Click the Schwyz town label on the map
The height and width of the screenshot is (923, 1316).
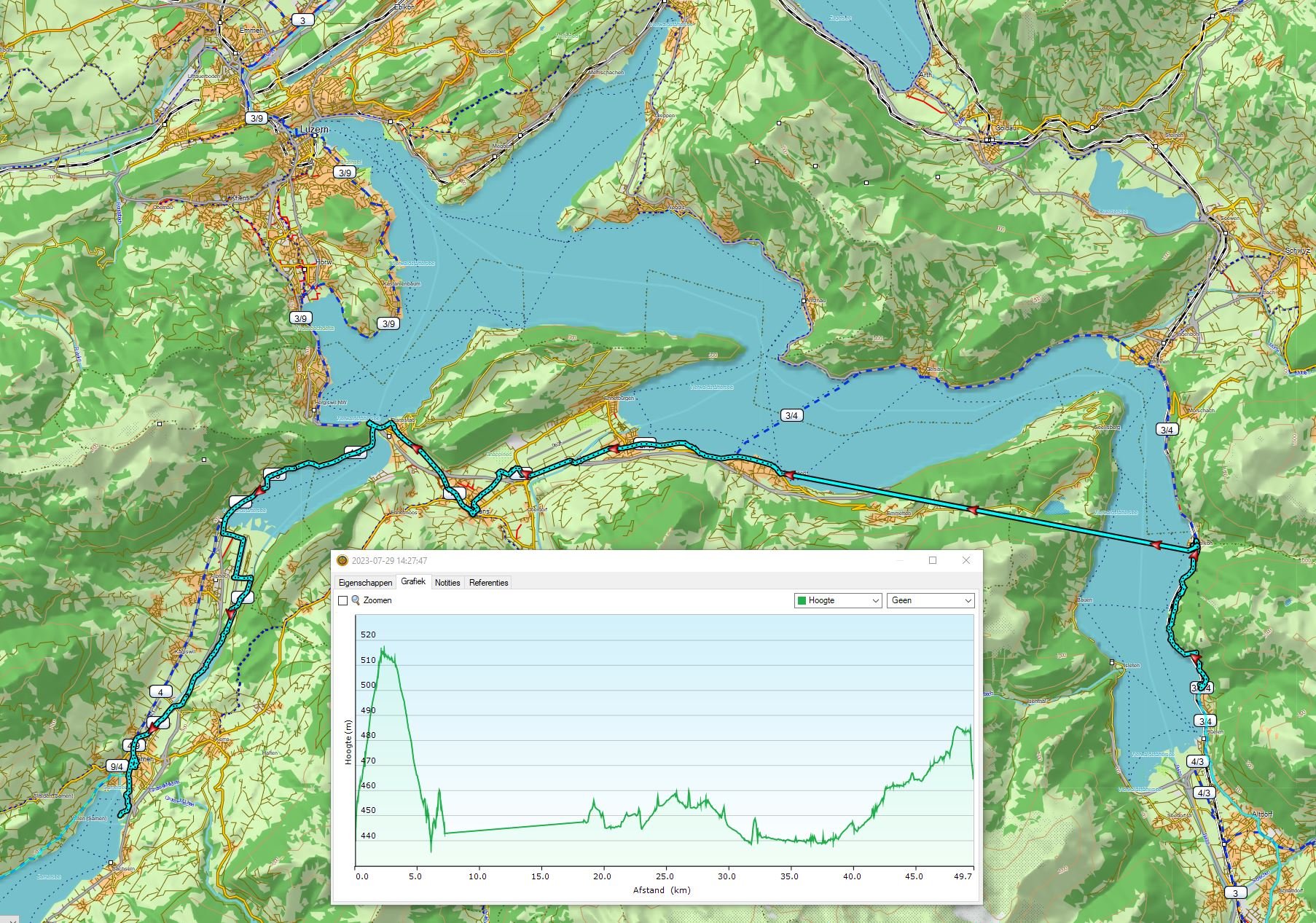coord(1297,251)
